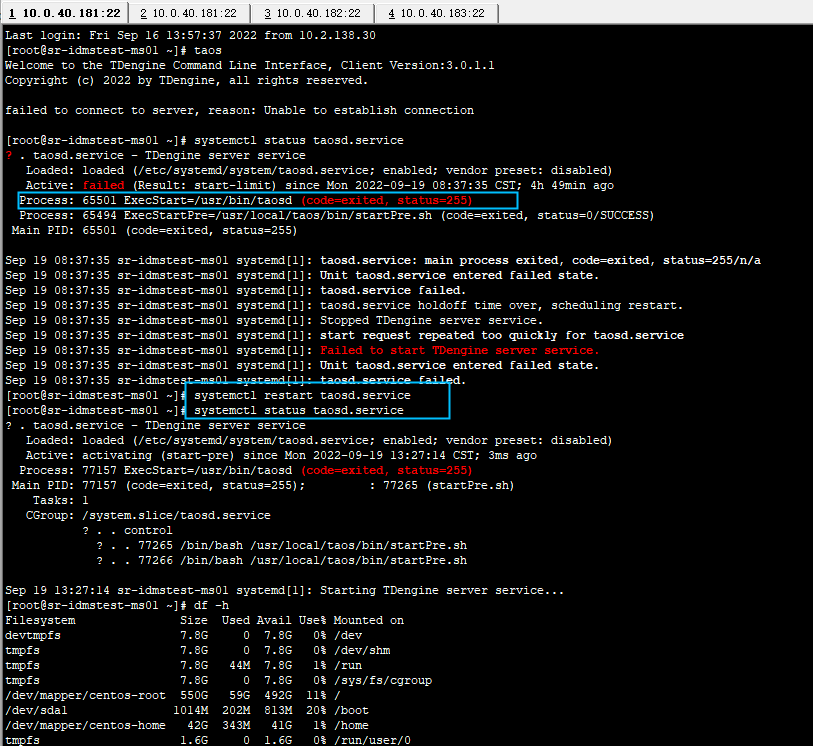This screenshot has width=813, height=746.
Task: Click the 'df -h' command
Action: 212,606
